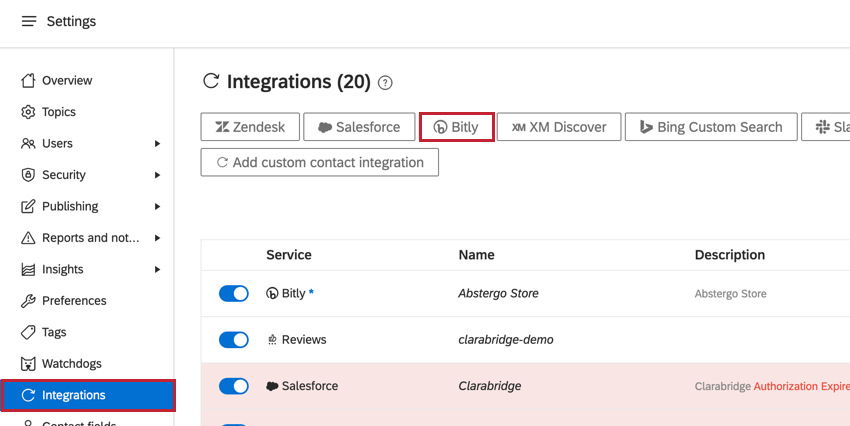Click the clarabridge-demo integration name
This screenshot has height=426, width=850.
click(506, 340)
